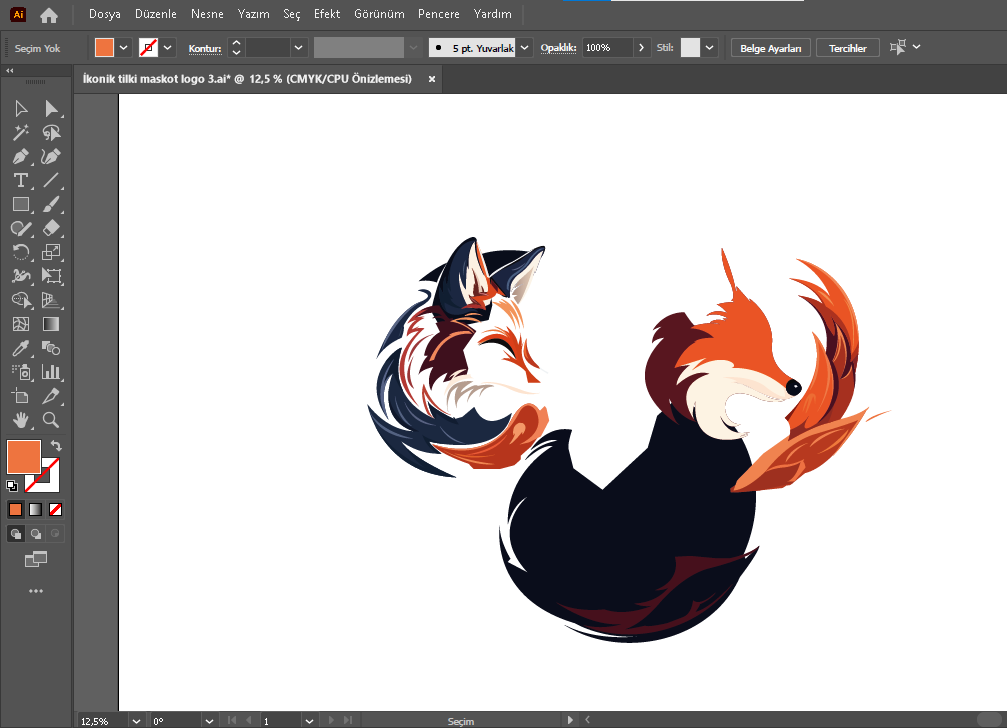Switch to the Hand tool

(21, 420)
